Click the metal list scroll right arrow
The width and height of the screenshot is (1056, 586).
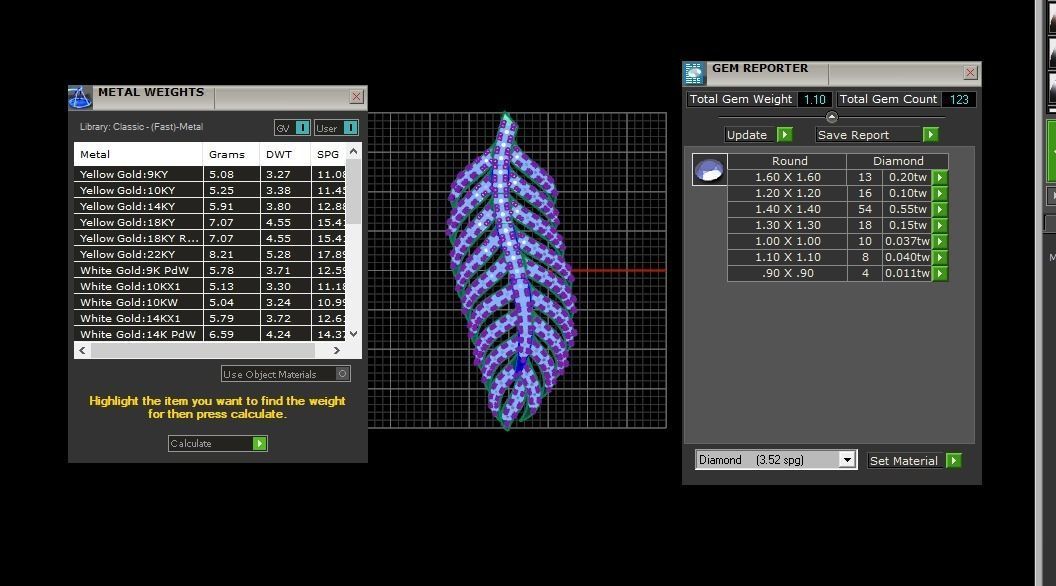click(337, 350)
